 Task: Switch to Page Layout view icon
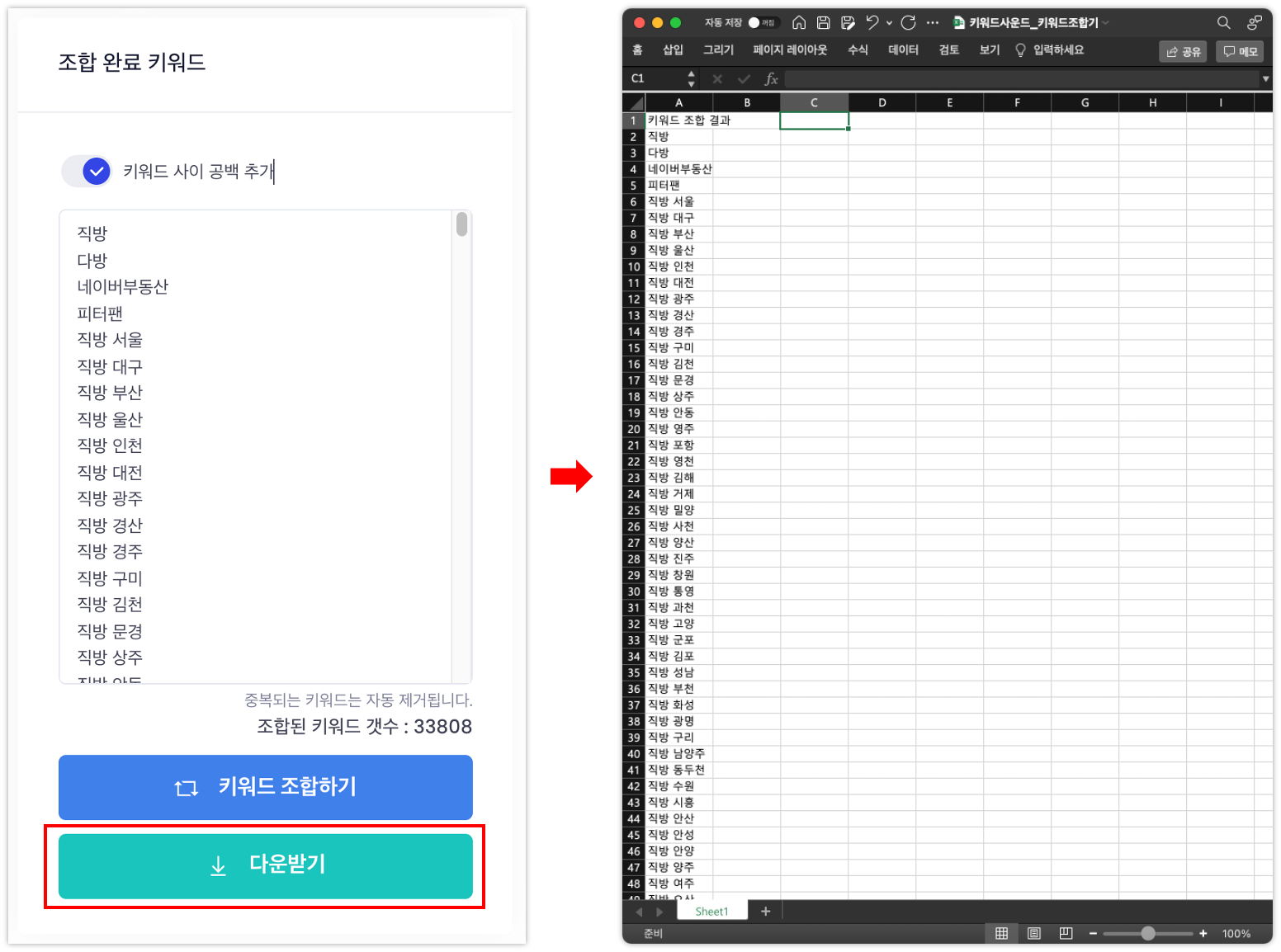1033,933
